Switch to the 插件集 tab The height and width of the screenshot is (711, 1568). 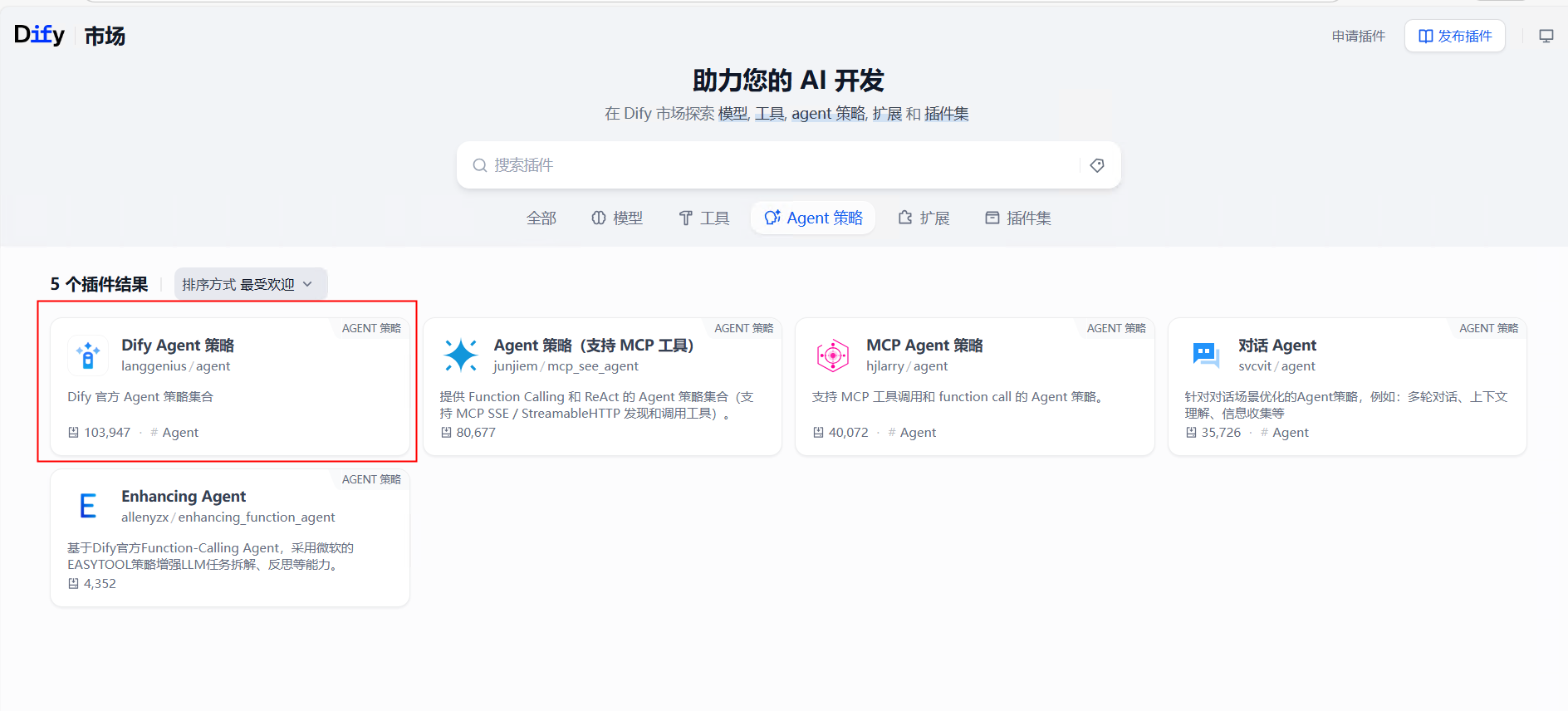click(x=1018, y=218)
